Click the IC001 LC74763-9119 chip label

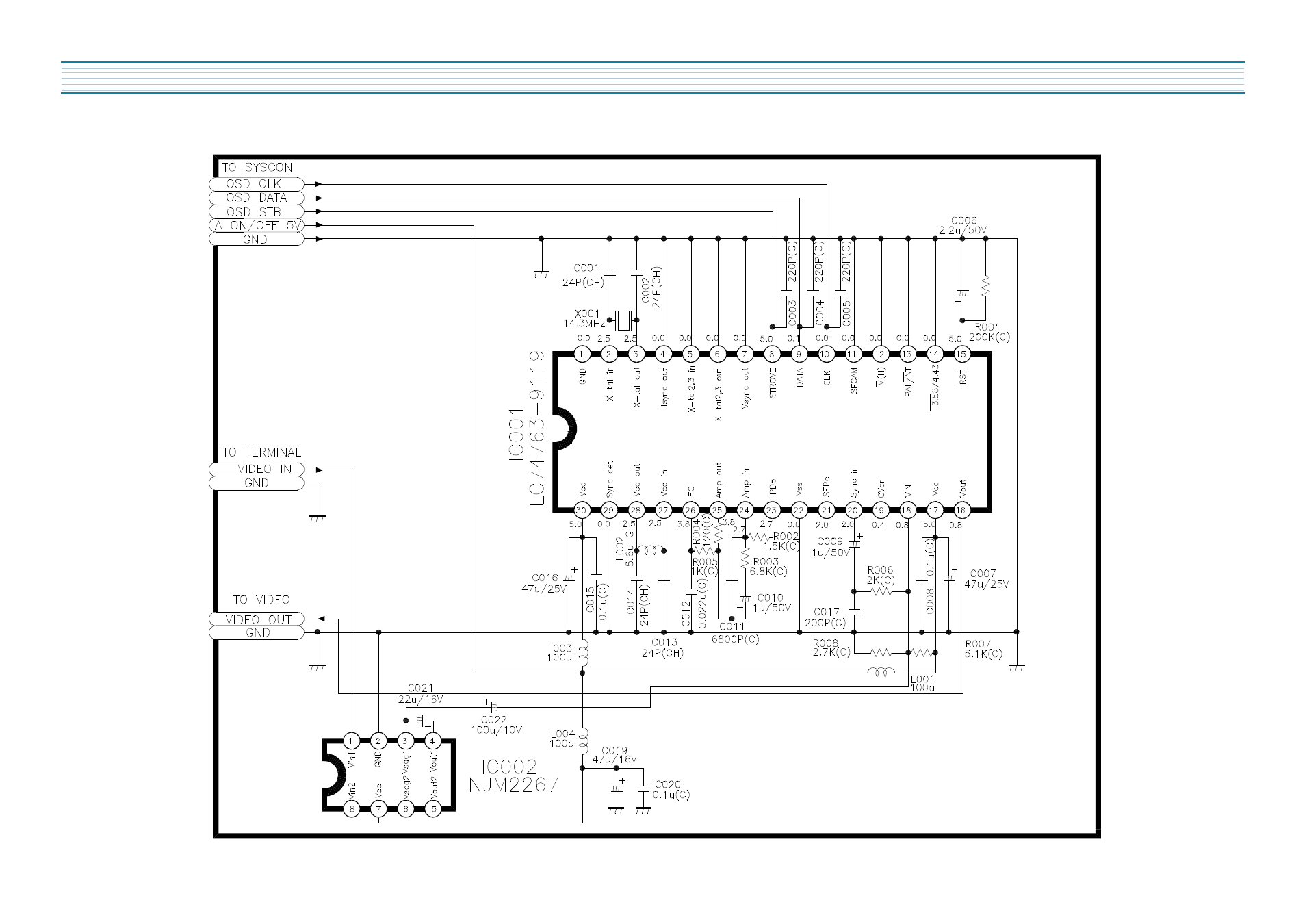pyautogui.click(x=528, y=429)
